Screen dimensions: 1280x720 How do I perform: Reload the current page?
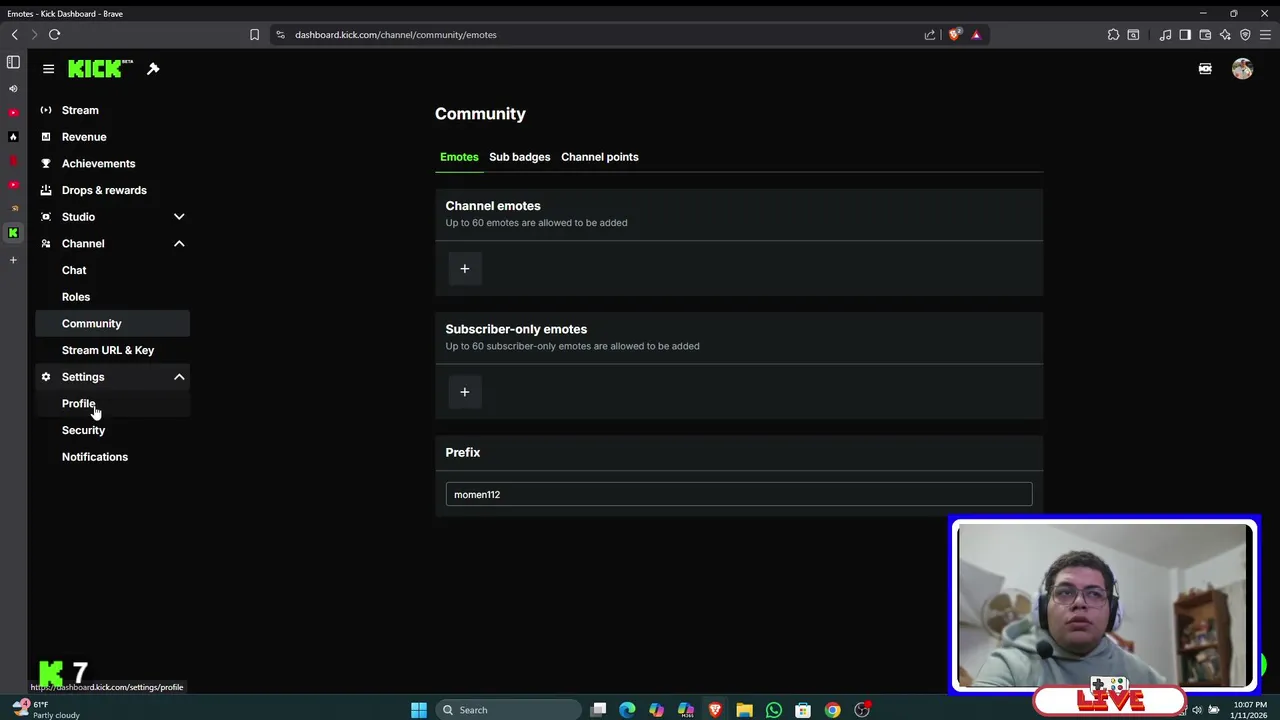point(55,34)
